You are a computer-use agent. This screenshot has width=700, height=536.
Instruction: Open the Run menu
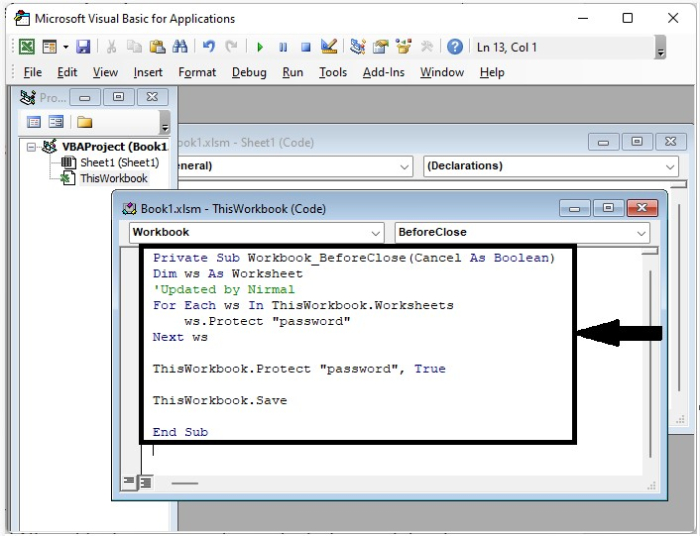click(292, 72)
